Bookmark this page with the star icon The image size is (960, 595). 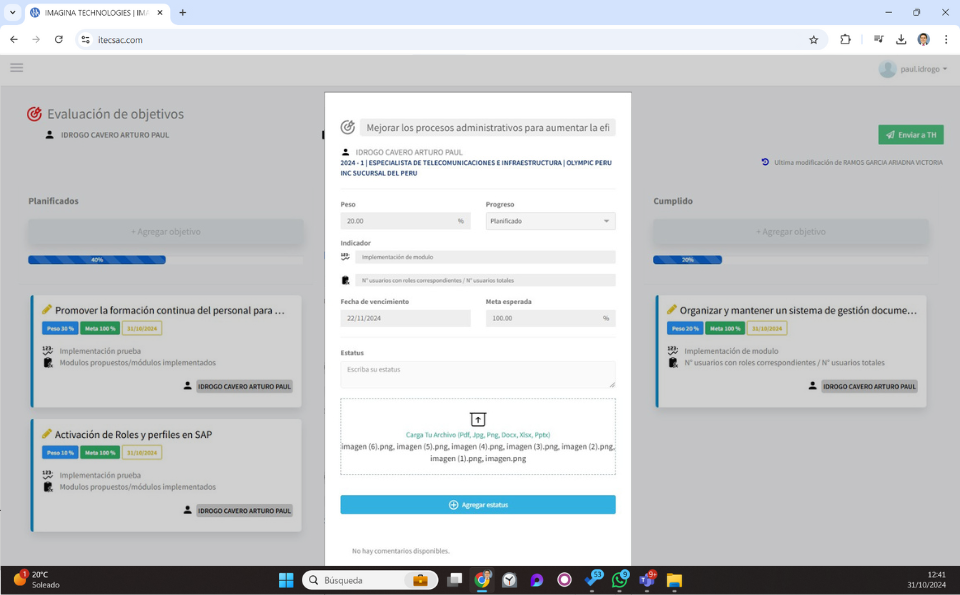pyautogui.click(x=813, y=40)
